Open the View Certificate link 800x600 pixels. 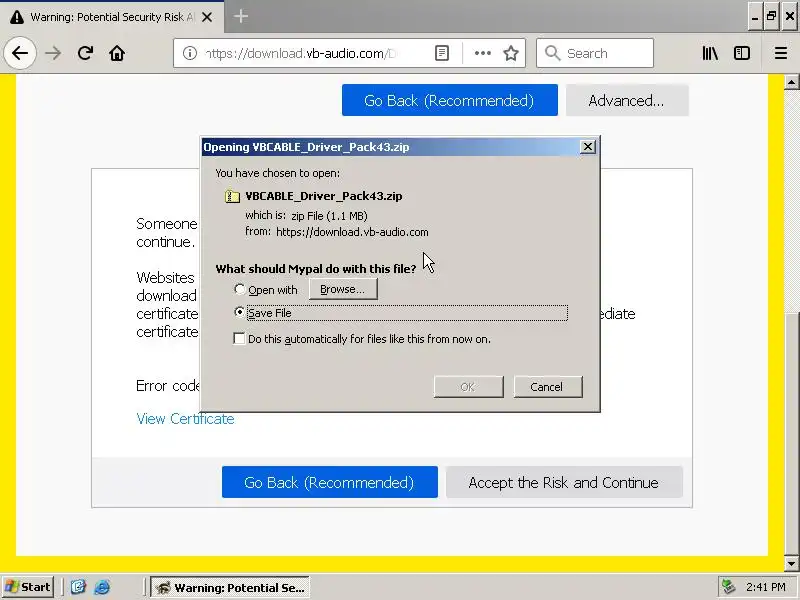(x=185, y=419)
